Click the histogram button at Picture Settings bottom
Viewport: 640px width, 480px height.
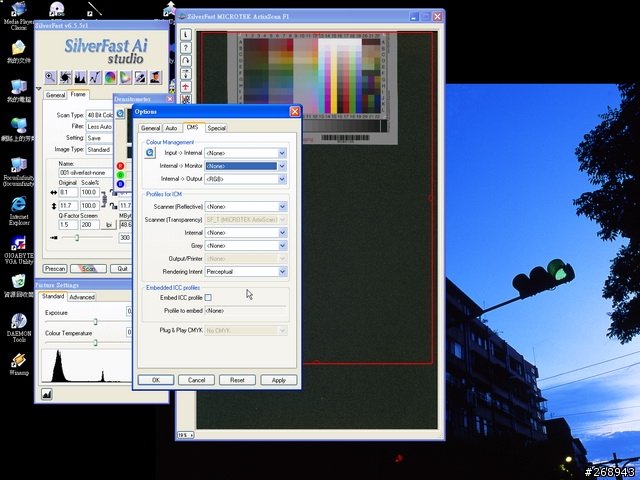click(47, 394)
